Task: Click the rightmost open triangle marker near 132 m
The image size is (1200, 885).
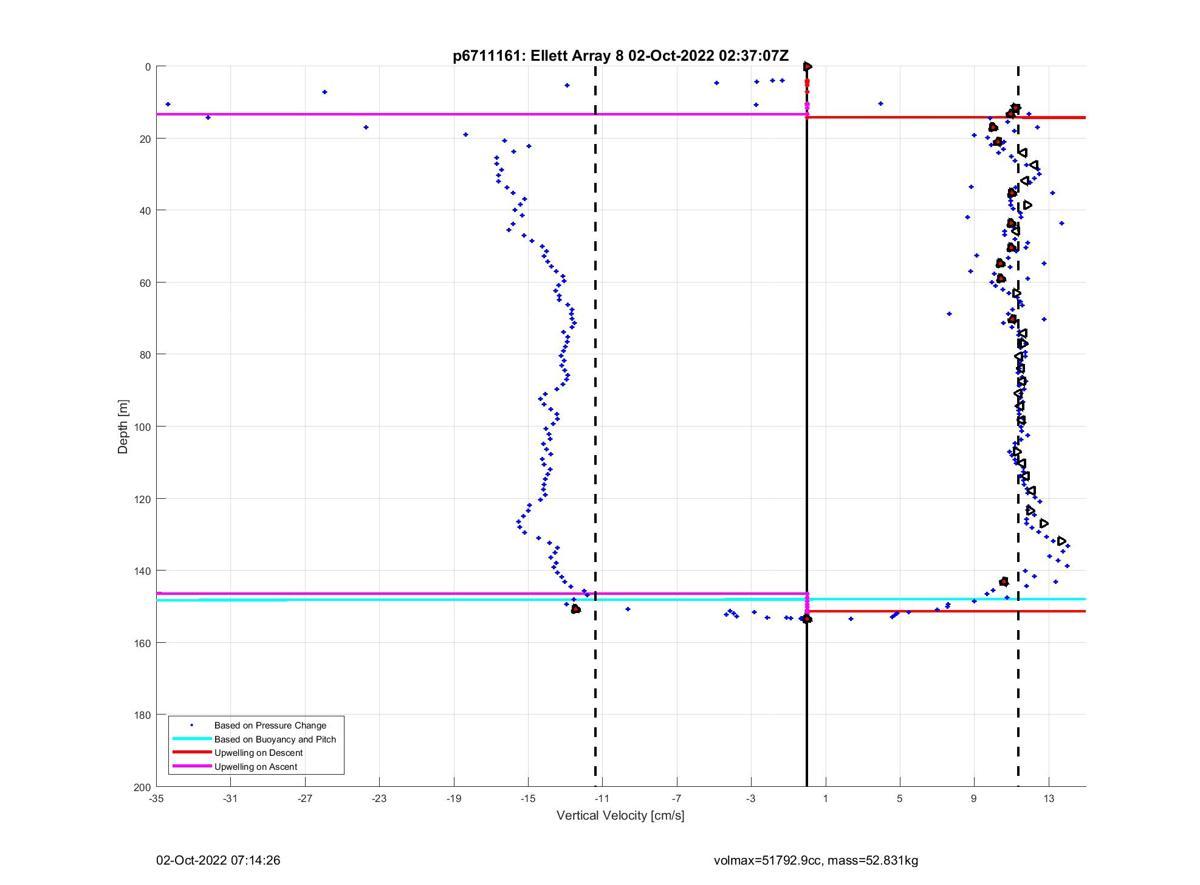Action: coord(1062,541)
